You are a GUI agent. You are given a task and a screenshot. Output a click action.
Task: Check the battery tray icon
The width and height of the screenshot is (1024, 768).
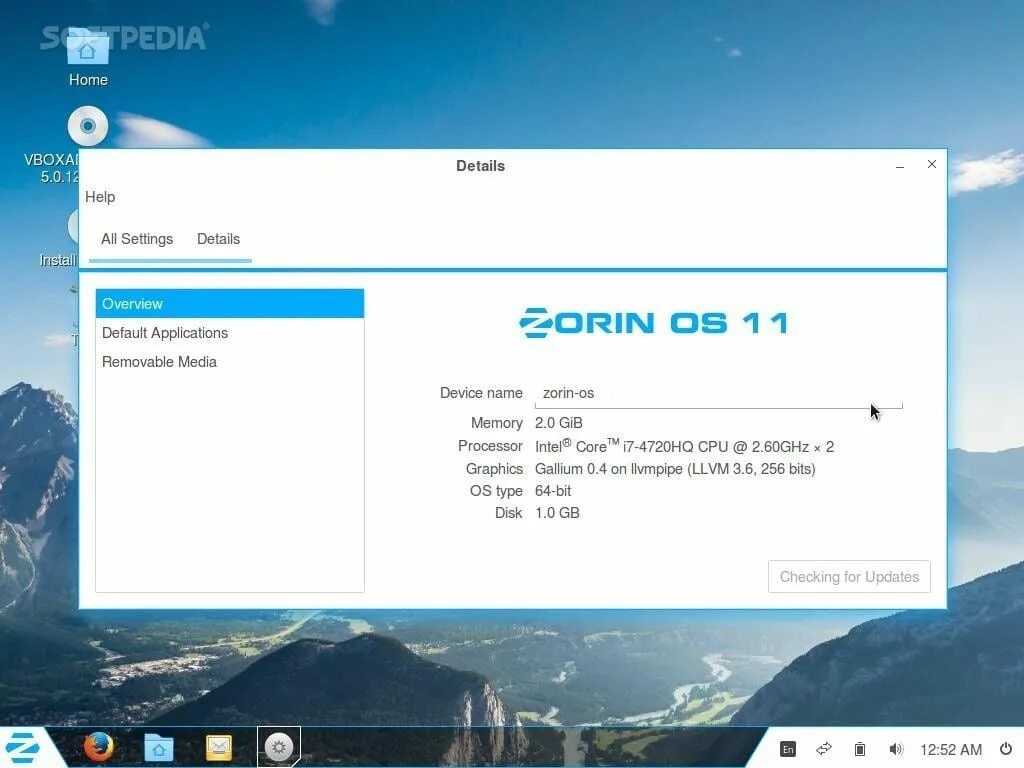point(860,749)
